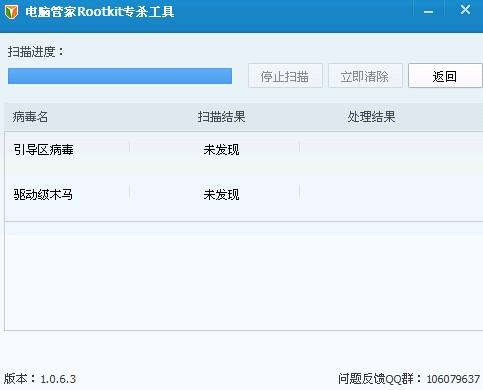Close the Rootkit专杀工具 window
Viewport: 483px width, 390px height.
465,10
